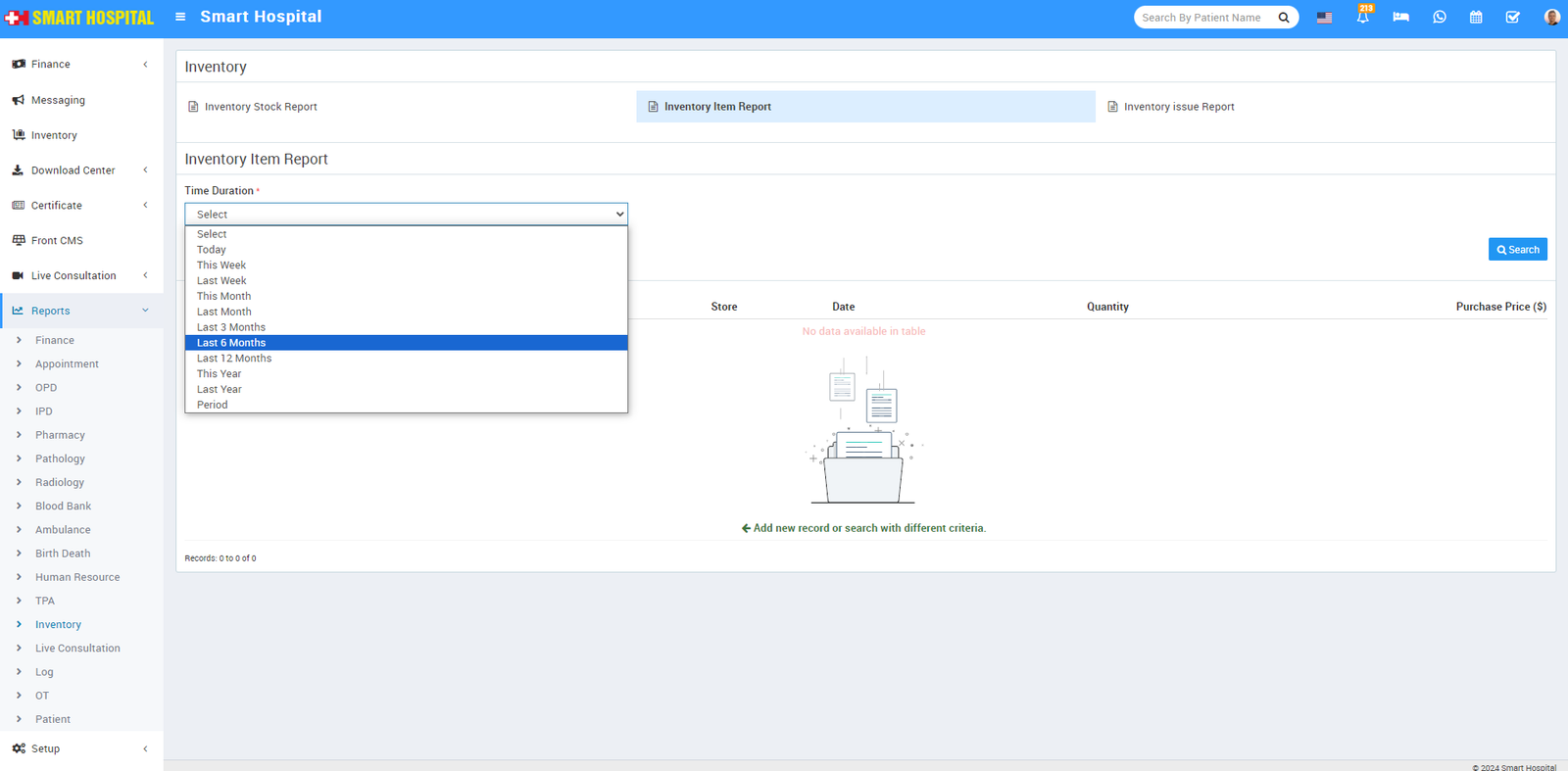
Task: Click the magnifier icon in patient search
Action: point(1284,18)
